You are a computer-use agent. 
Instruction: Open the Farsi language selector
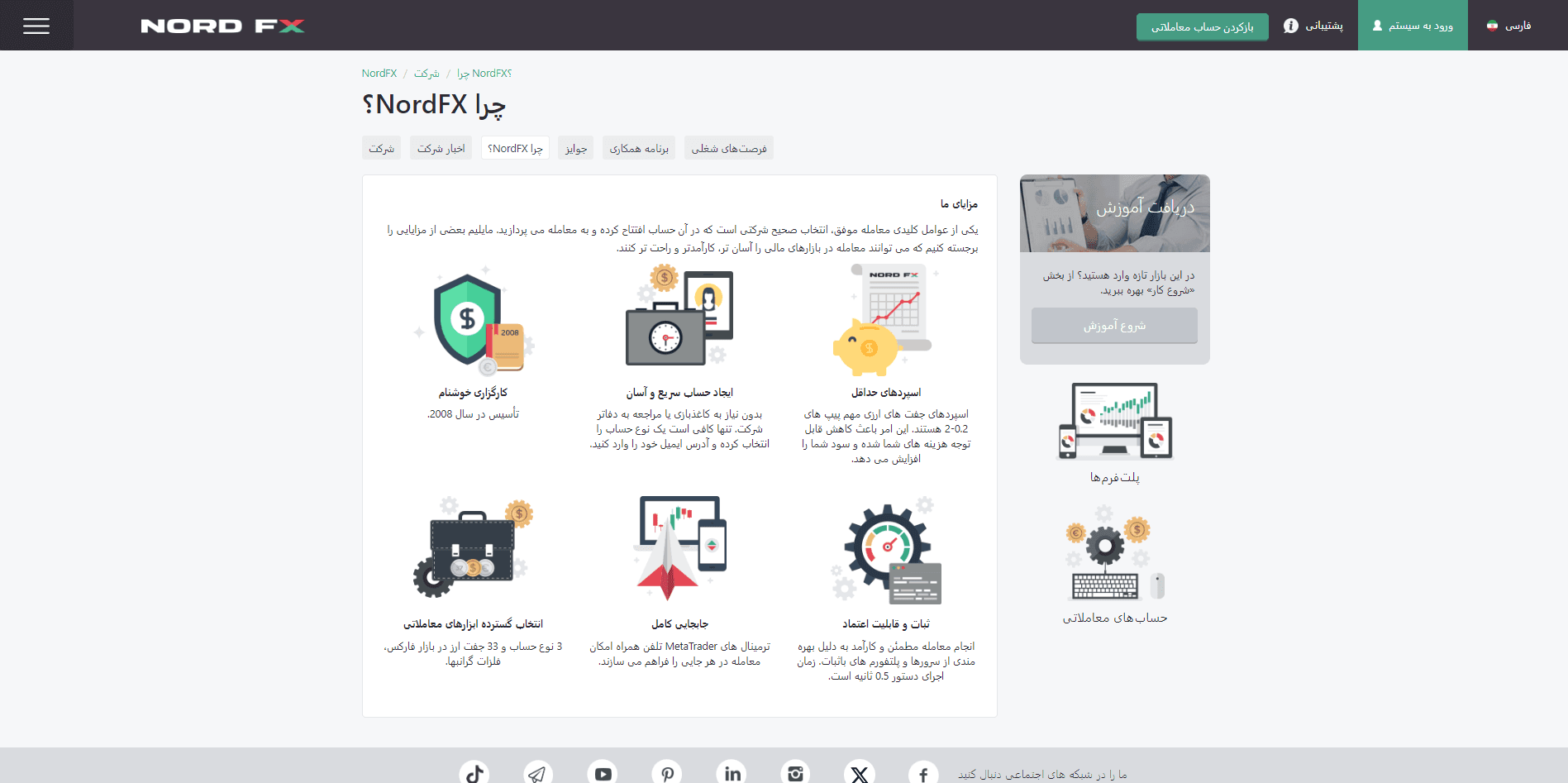click(x=1508, y=26)
